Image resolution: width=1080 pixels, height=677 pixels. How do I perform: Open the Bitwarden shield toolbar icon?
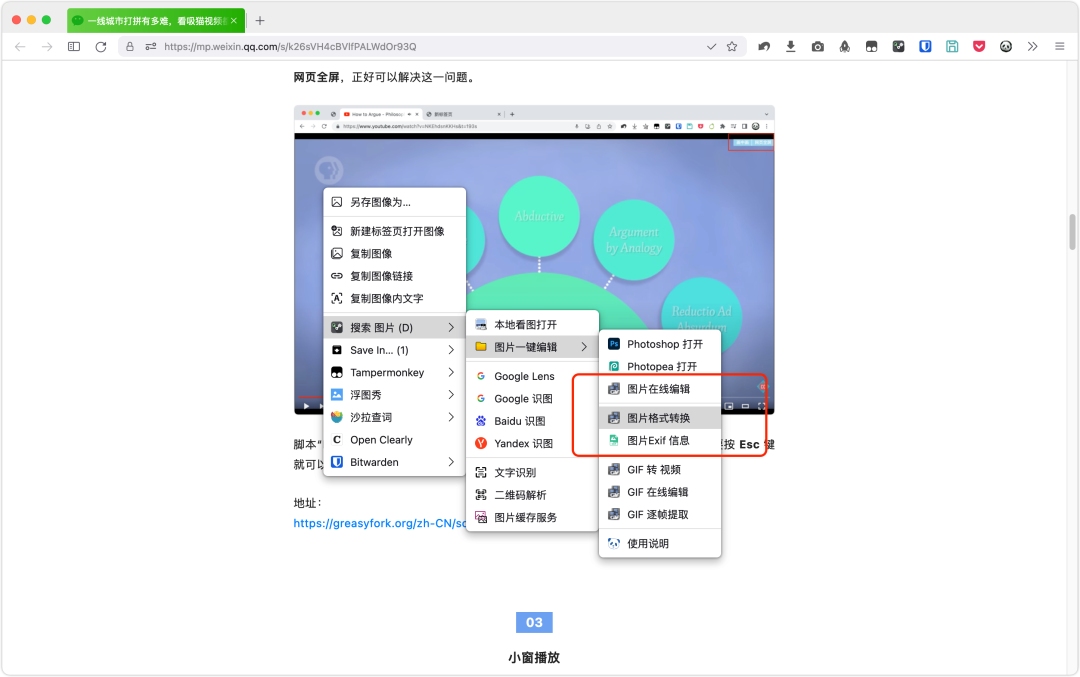coord(925,47)
